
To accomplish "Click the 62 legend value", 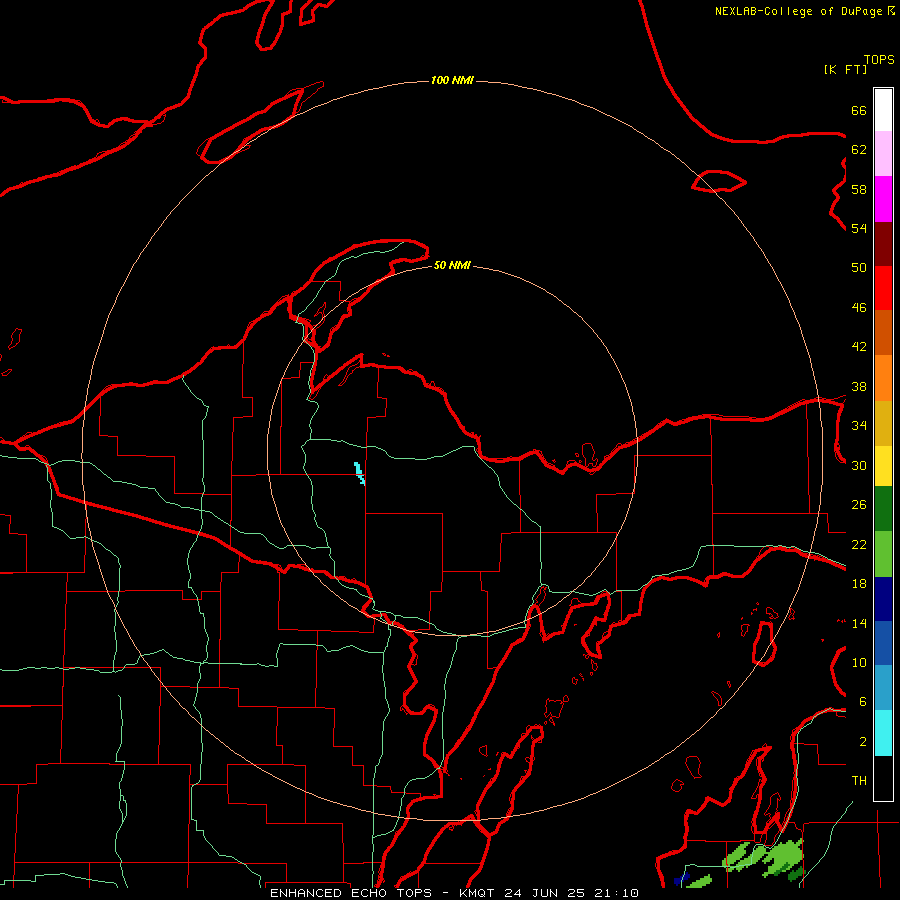I will coord(859,150).
